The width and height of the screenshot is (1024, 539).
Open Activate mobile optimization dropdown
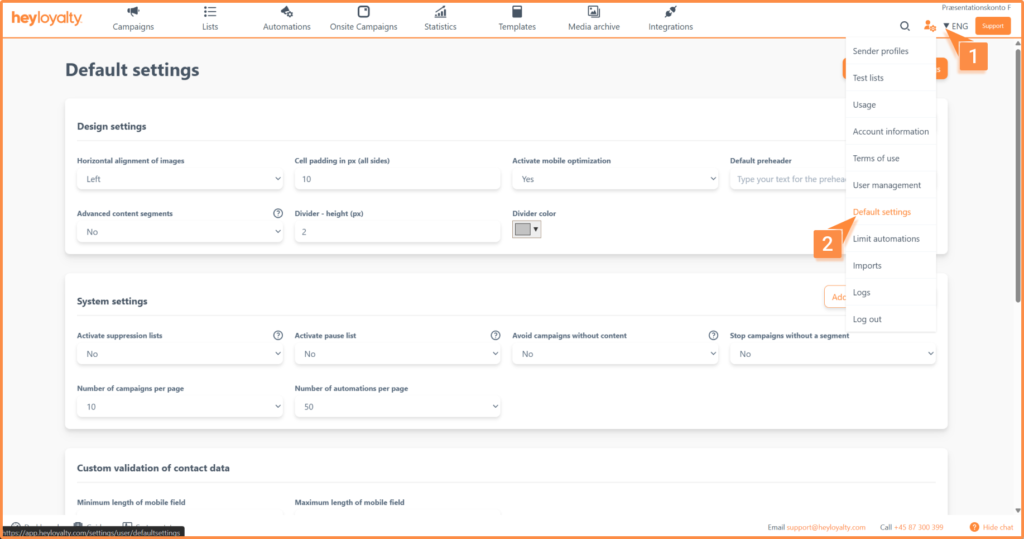615,179
